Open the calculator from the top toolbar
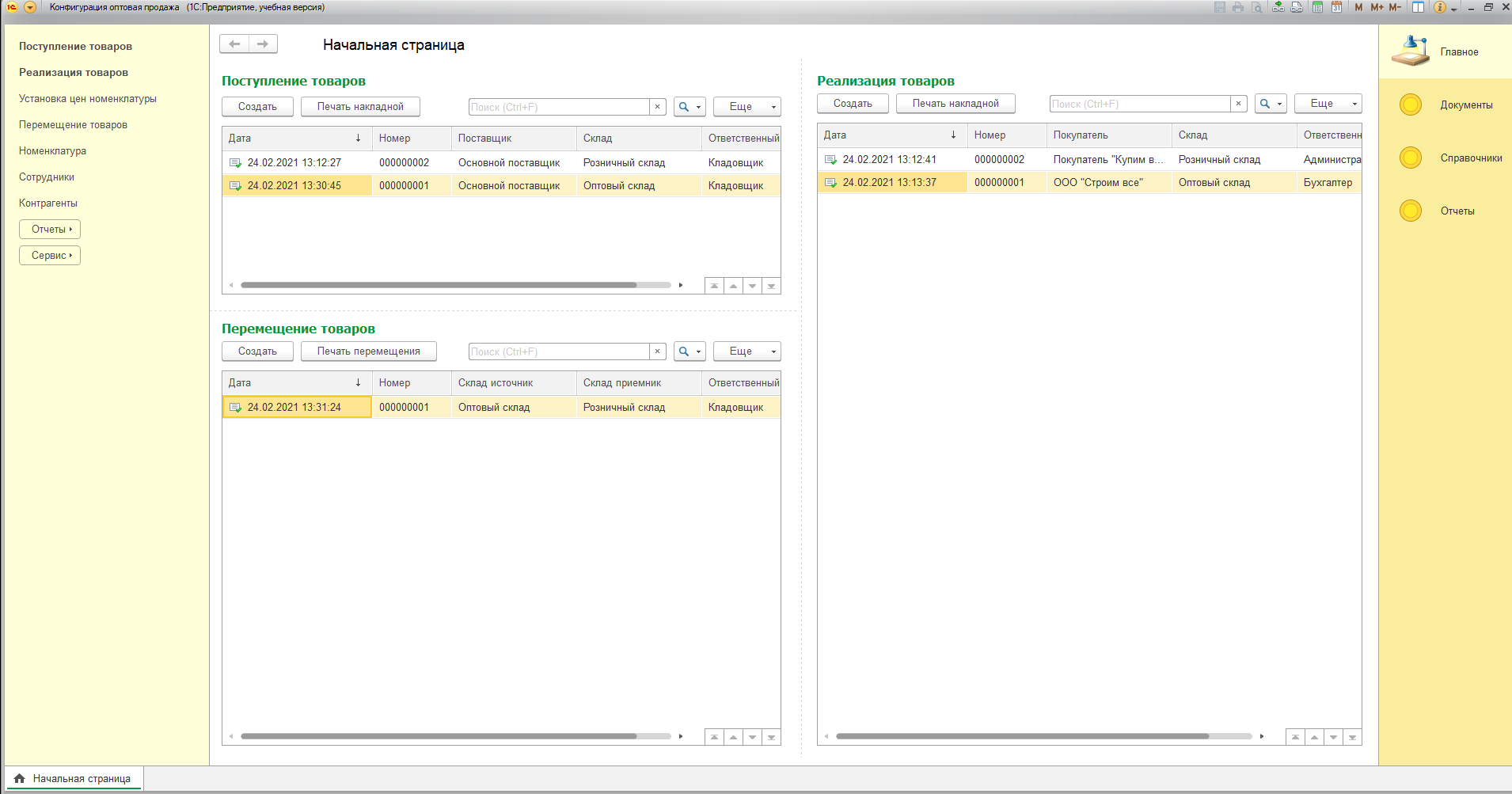This screenshot has width=1512, height=794. pyautogui.click(x=1317, y=7)
